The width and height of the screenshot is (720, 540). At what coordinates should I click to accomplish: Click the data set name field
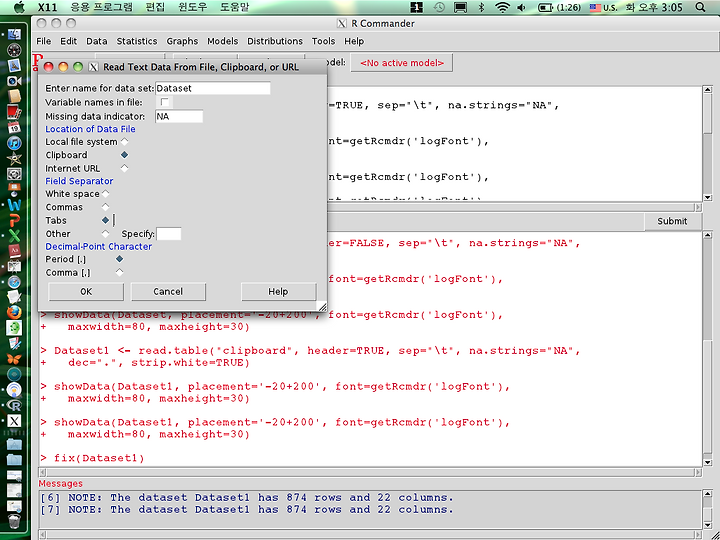(213, 88)
